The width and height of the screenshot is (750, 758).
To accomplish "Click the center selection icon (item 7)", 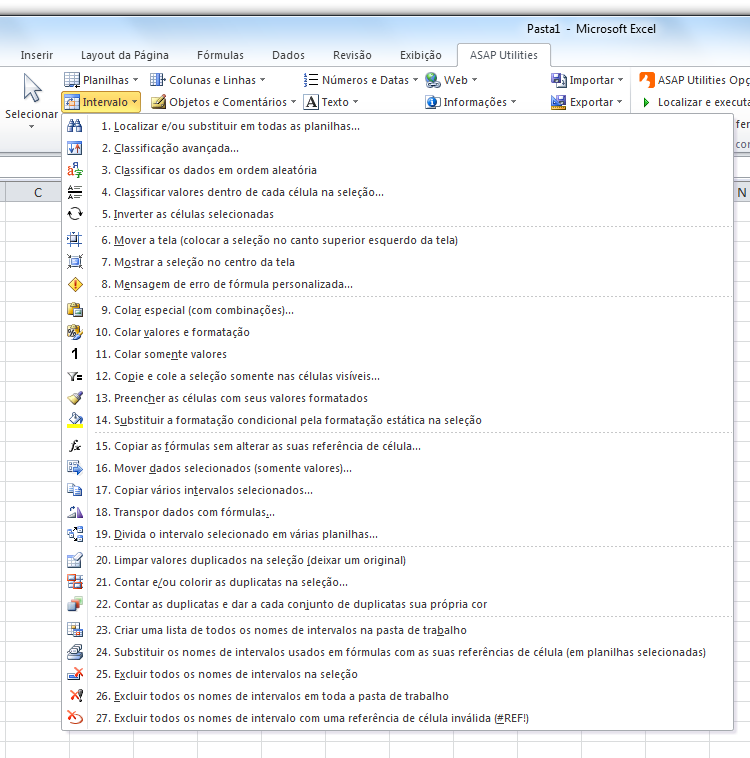I will (75, 262).
